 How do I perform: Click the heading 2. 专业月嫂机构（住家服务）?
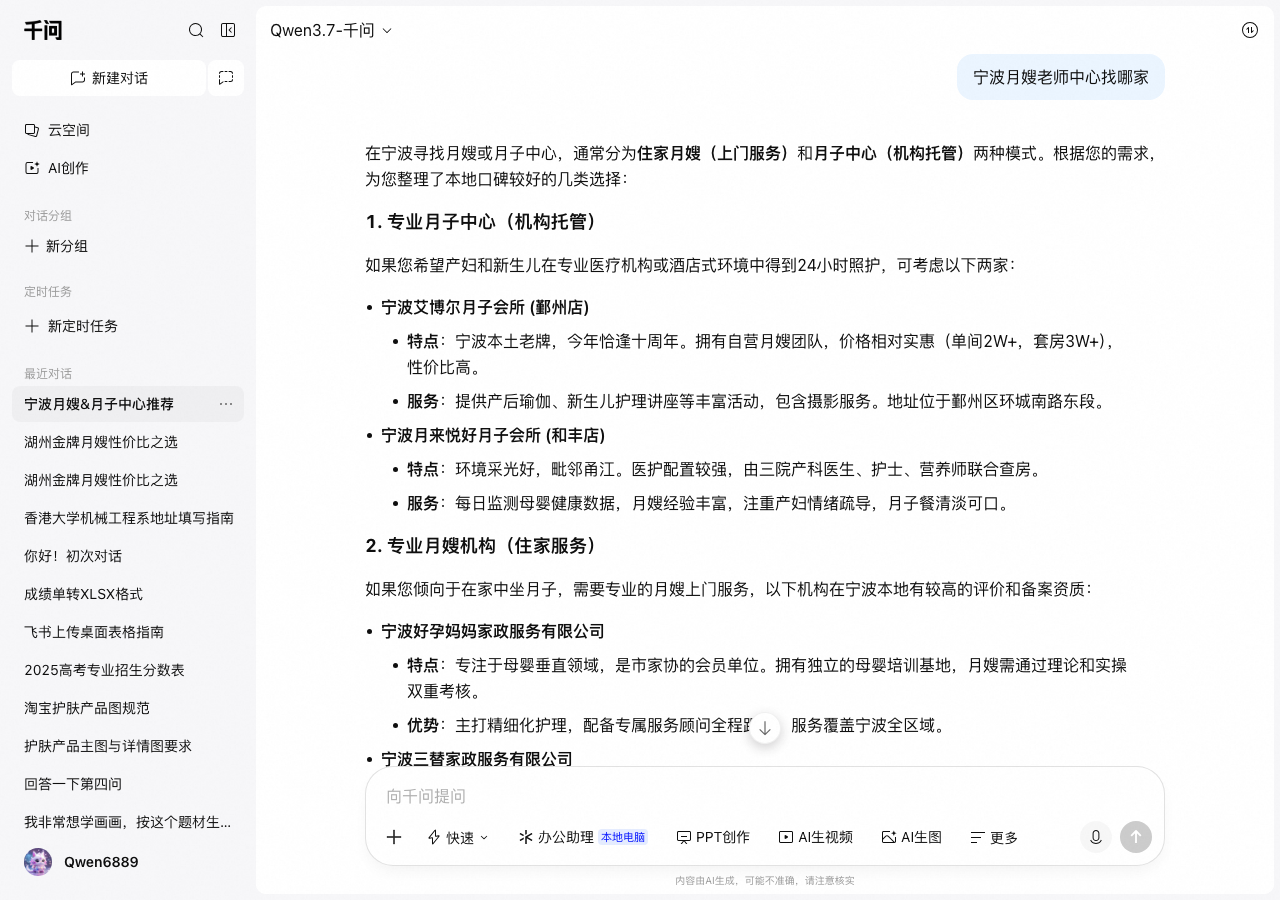485,545
